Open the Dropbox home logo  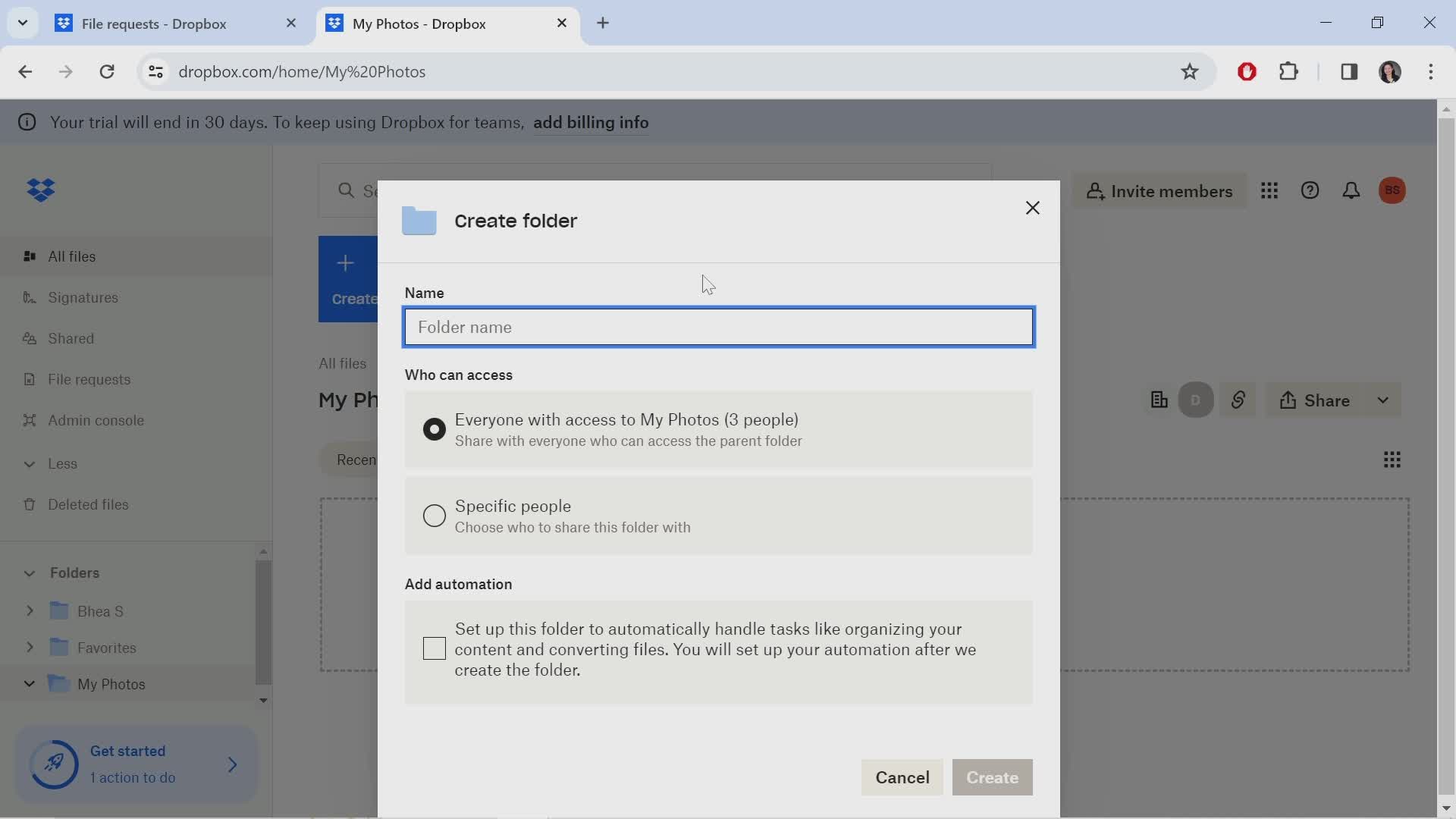pos(41,190)
